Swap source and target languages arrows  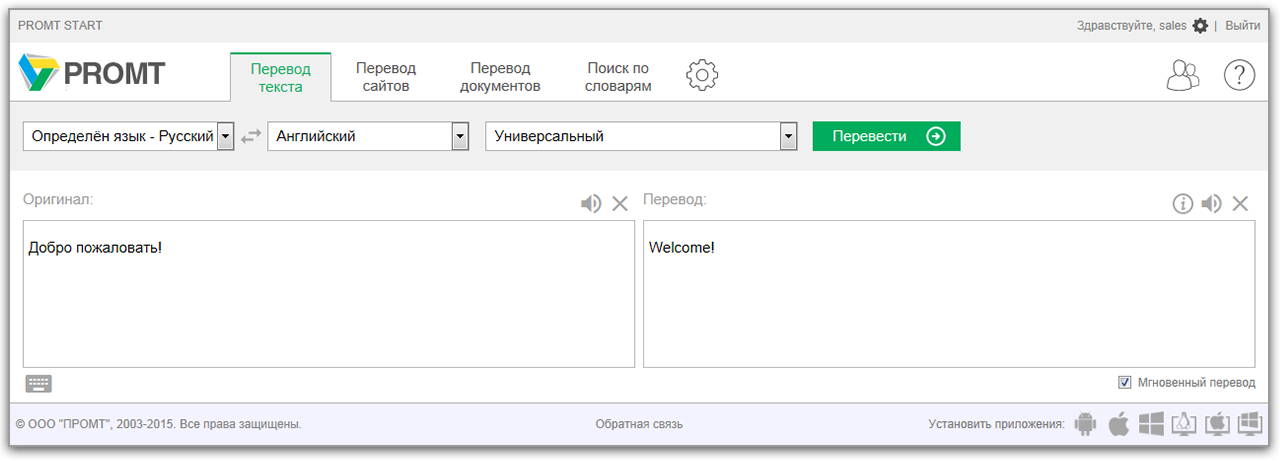[251, 136]
